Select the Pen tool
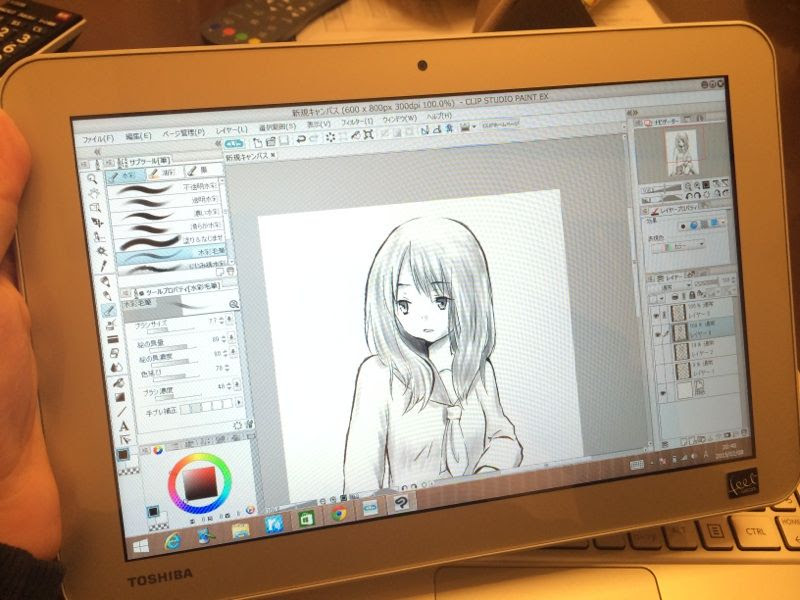 click(105, 281)
